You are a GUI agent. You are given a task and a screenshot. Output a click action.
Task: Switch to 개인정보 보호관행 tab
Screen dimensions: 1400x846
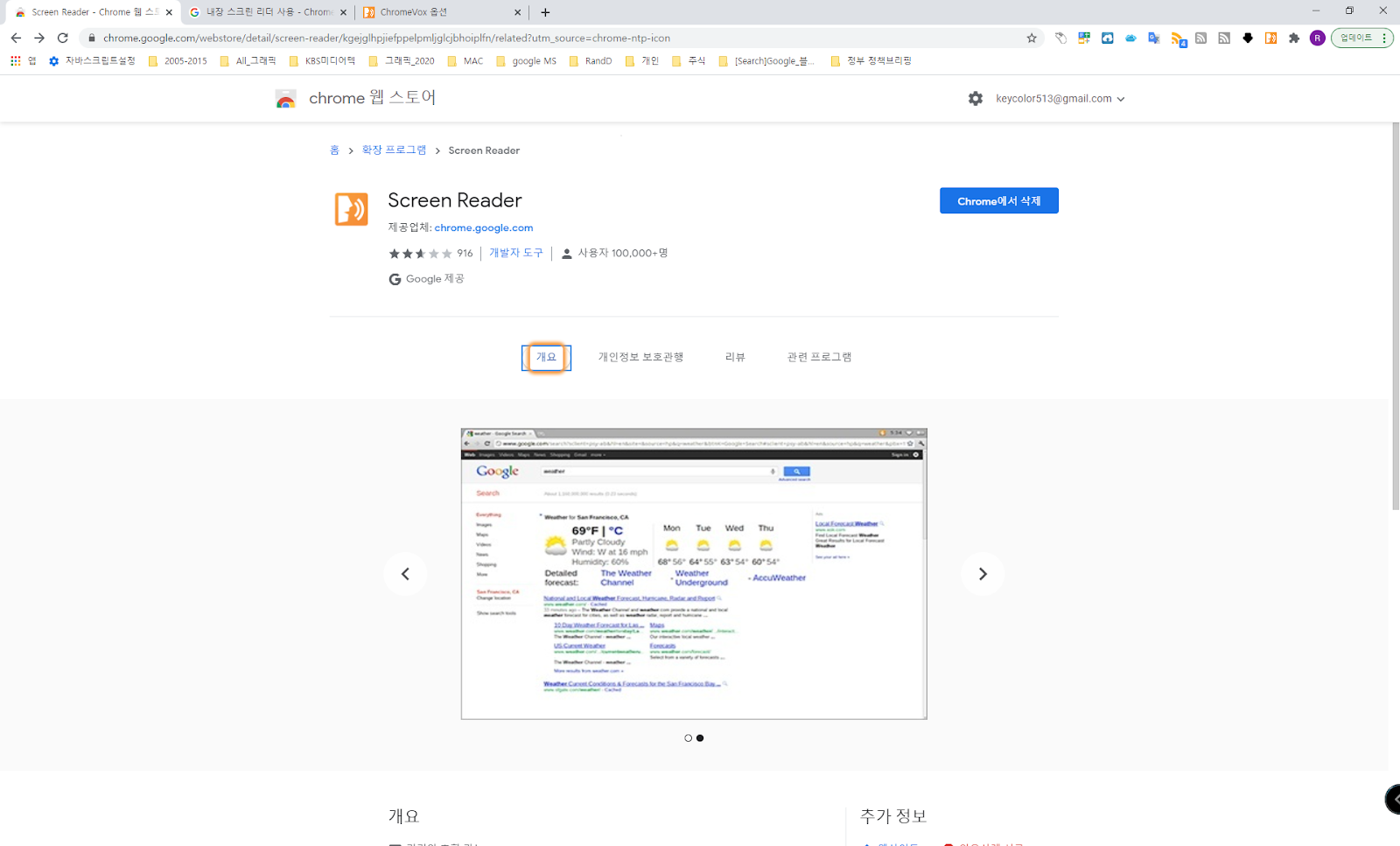coord(640,357)
